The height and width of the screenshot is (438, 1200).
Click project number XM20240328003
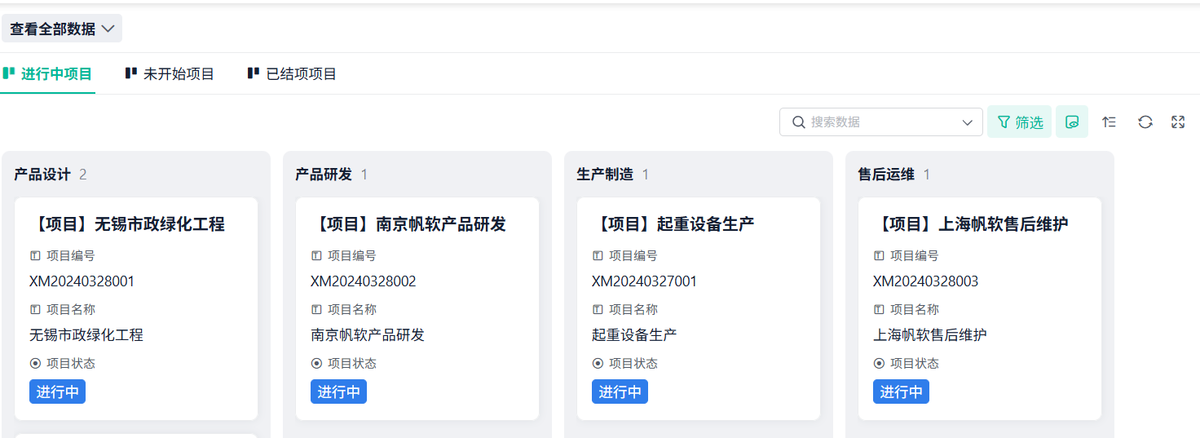[x=925, y=282]
